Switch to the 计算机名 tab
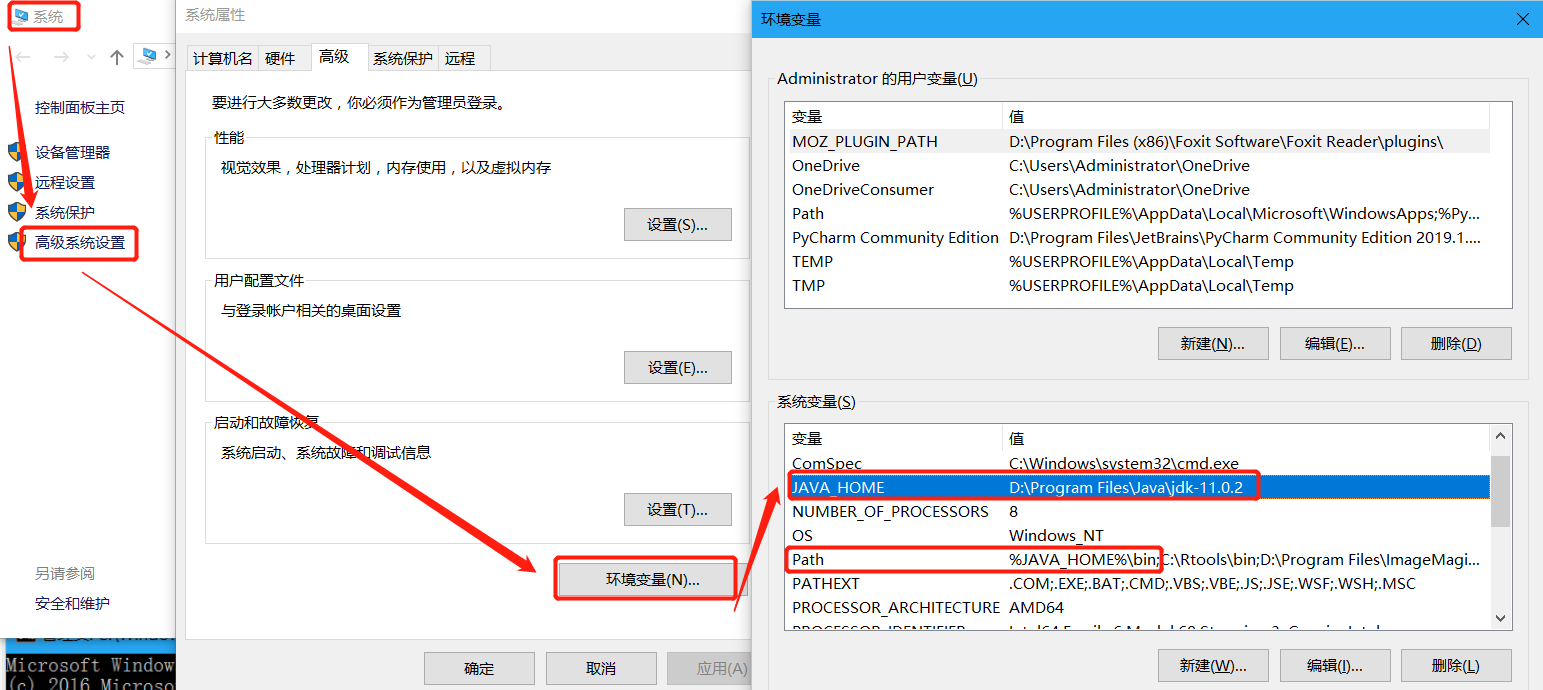This screenshot has height=690, width=1543. click(222, 58)
